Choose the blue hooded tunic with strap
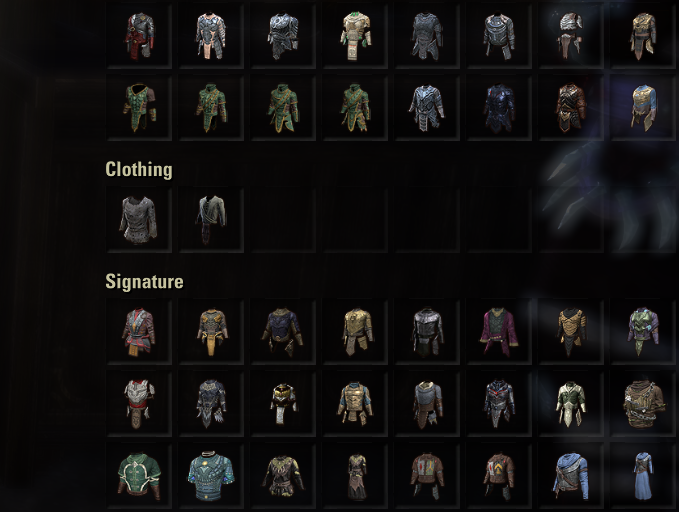Image resolution: width=679 pixels, height=512 pixels. [571, 475]
